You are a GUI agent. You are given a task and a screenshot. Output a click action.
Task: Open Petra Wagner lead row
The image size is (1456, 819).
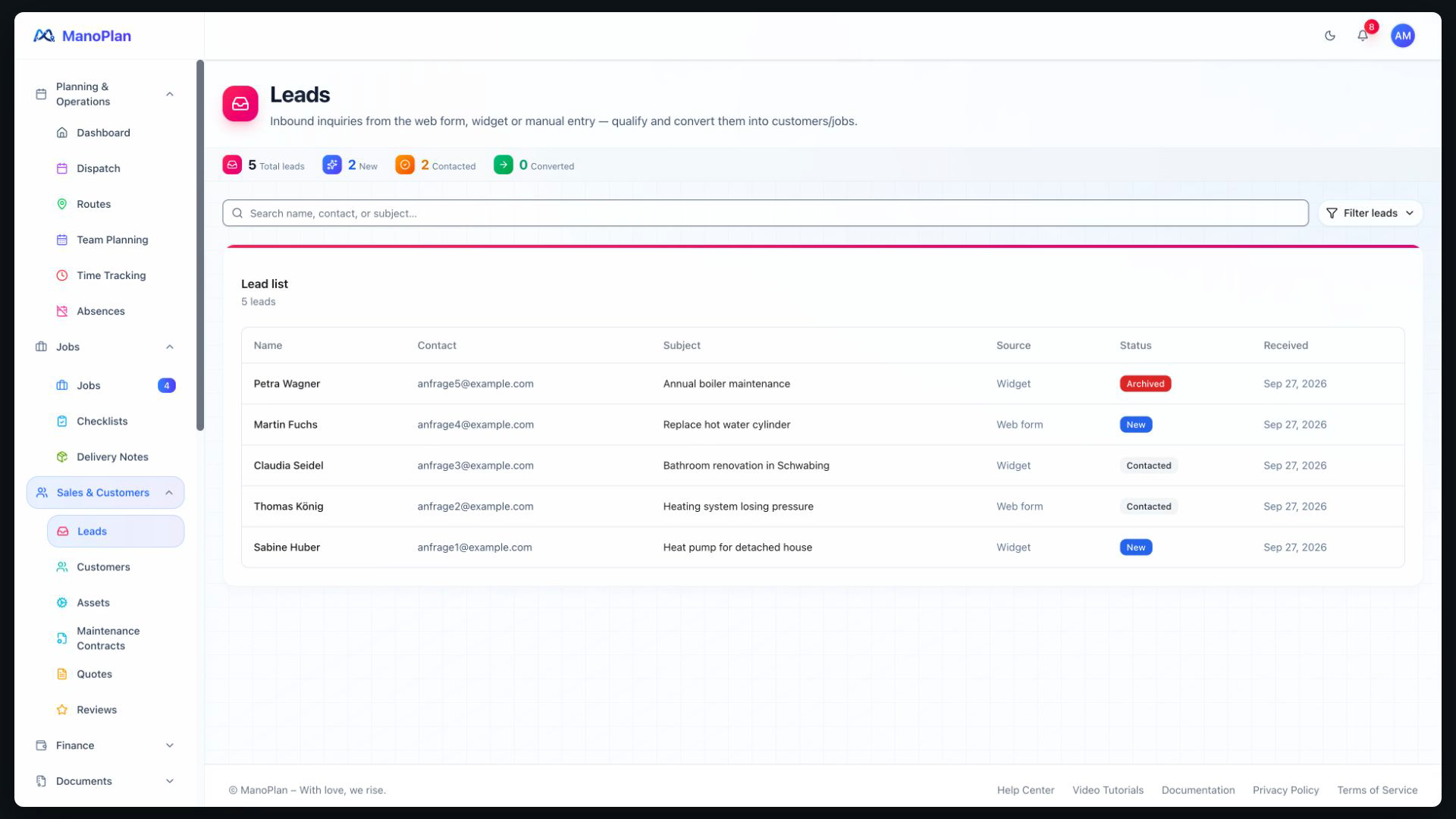[823, 384]
